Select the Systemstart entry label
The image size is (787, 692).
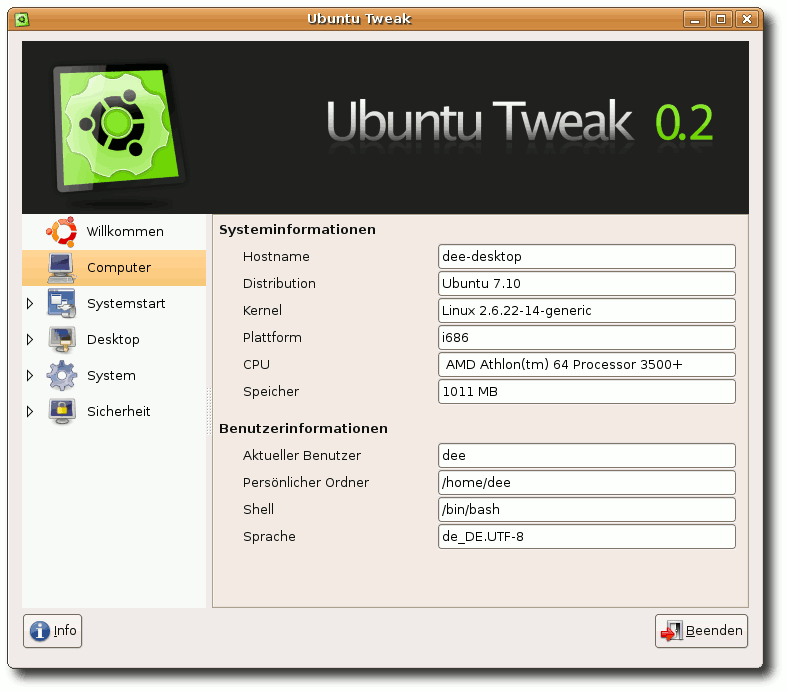[x=126, y=304]
